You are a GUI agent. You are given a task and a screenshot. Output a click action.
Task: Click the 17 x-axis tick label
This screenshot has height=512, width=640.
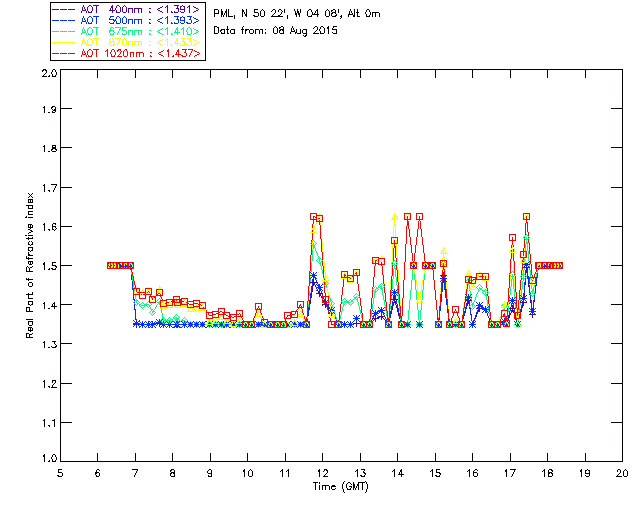coord(510,473)
